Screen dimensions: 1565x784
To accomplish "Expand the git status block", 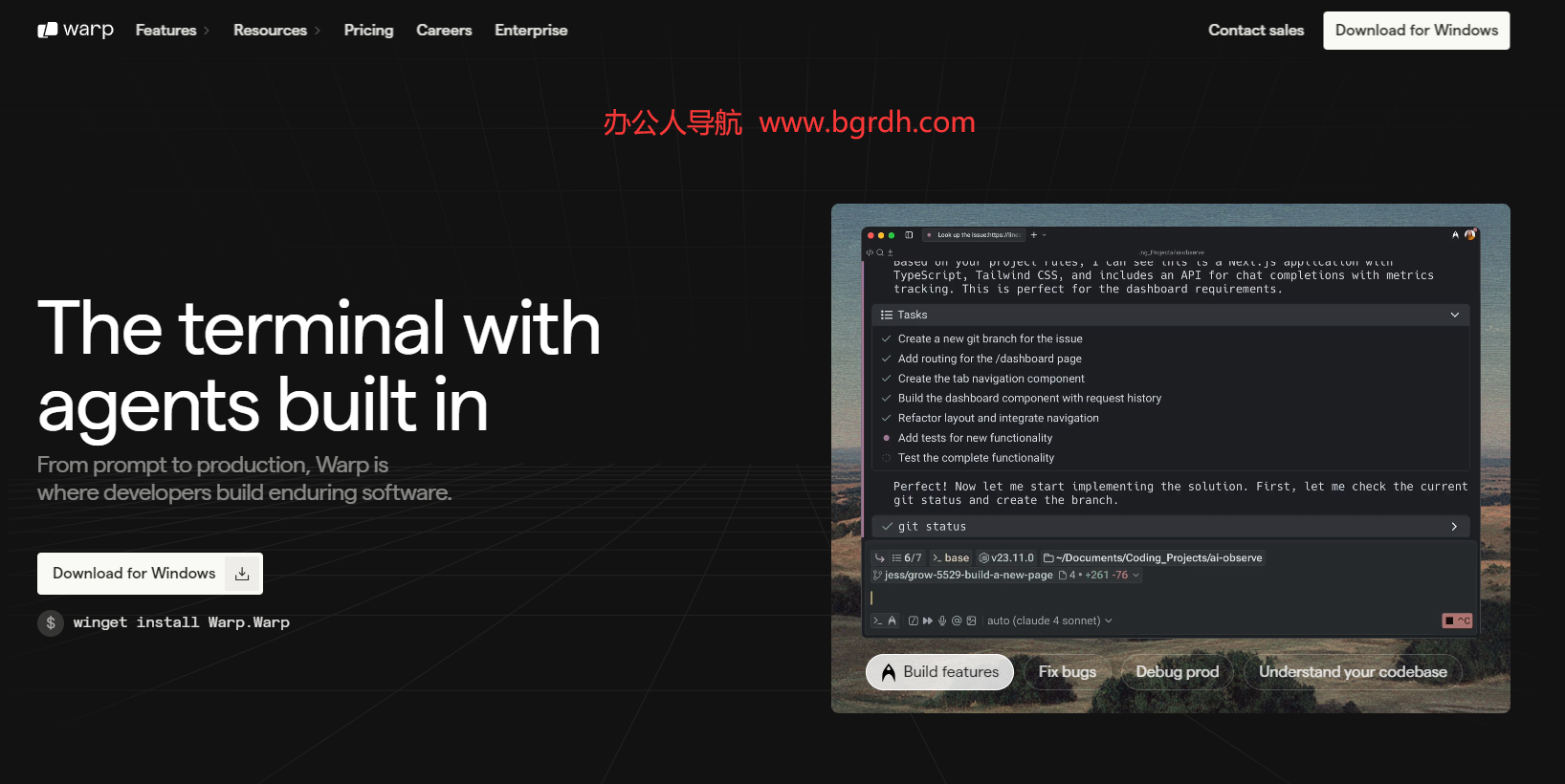I will (x=1454, y=527).
